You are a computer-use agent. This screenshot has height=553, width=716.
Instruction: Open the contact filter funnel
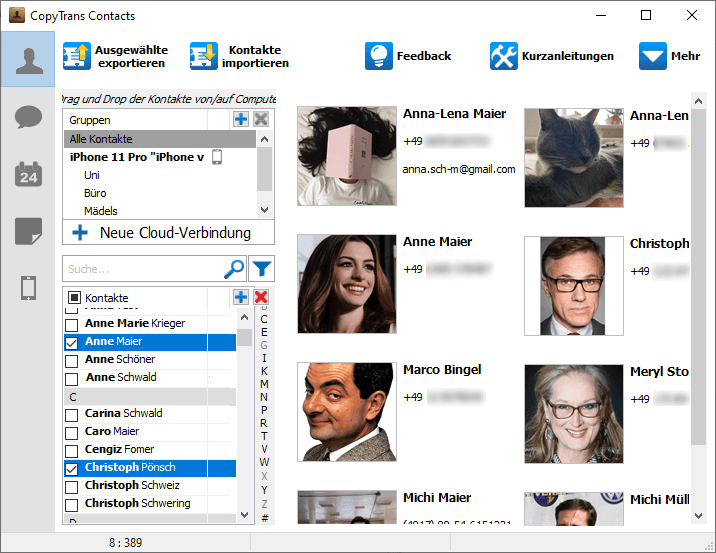pyautogui.click(x=262, y=269)
